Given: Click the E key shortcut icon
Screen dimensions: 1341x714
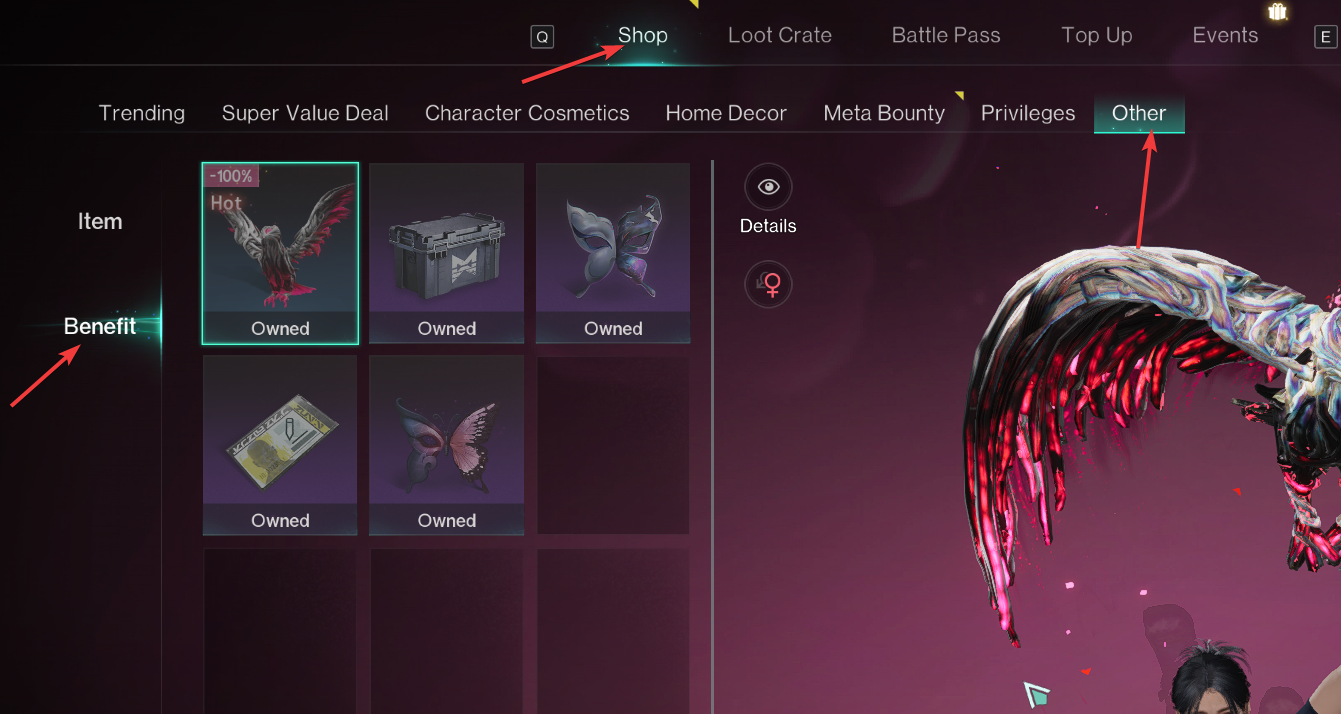Looking at the screenshot, I should [x=1325, y=37].
